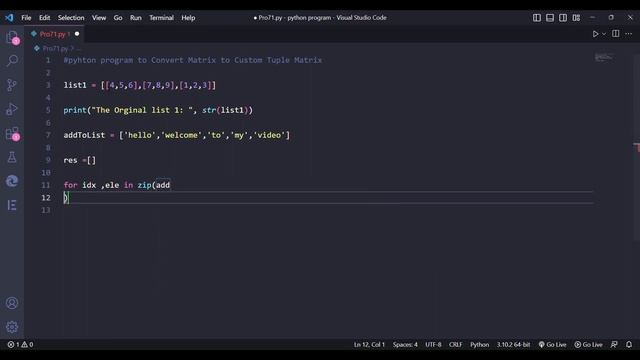The height and width of the screenshot is (360, 640).
Task: Run the Python file with play button
Action: [595, 34]
